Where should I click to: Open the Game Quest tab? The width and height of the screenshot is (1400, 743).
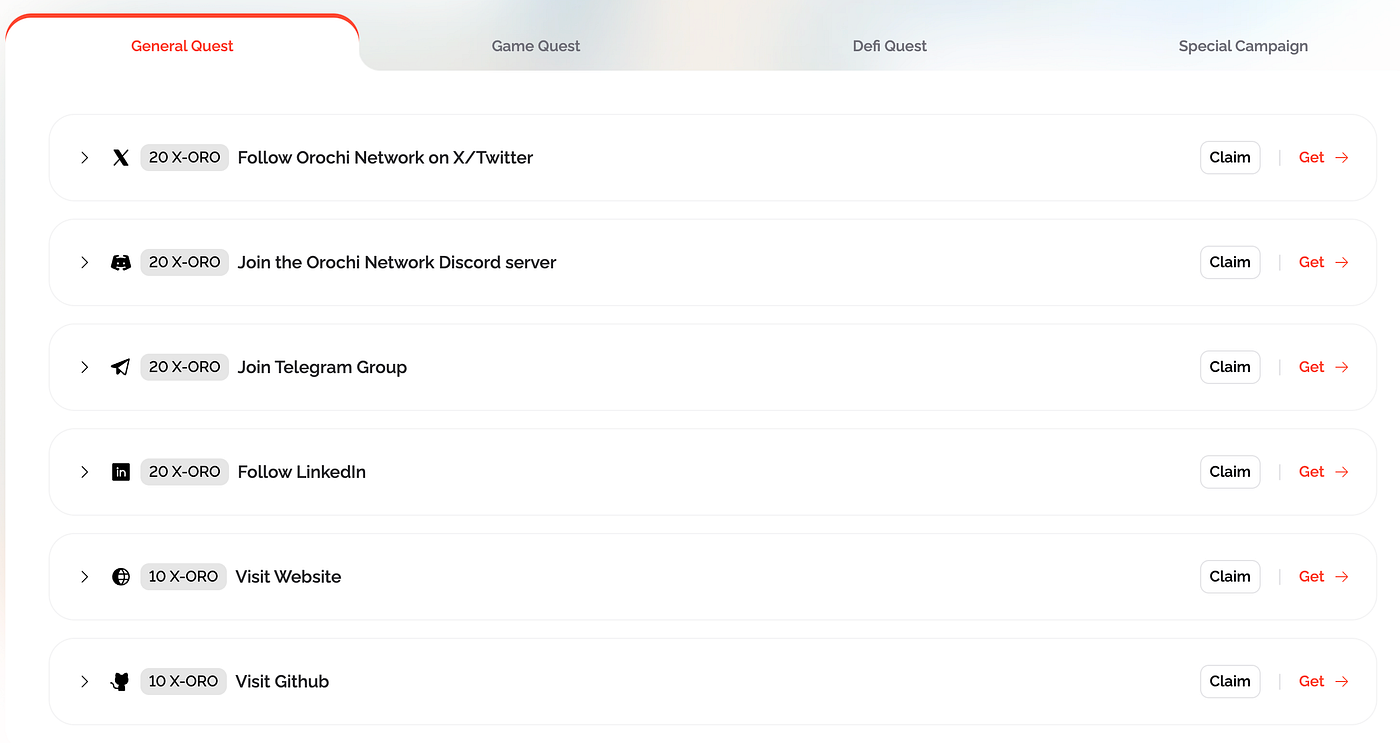(x=536, y=45)
